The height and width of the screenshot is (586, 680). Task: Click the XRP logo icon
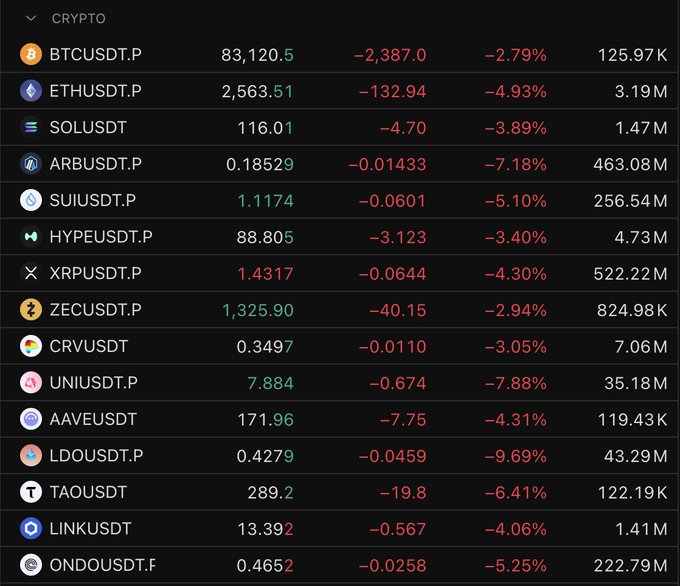pyautogui.click(x=31, y=273)
